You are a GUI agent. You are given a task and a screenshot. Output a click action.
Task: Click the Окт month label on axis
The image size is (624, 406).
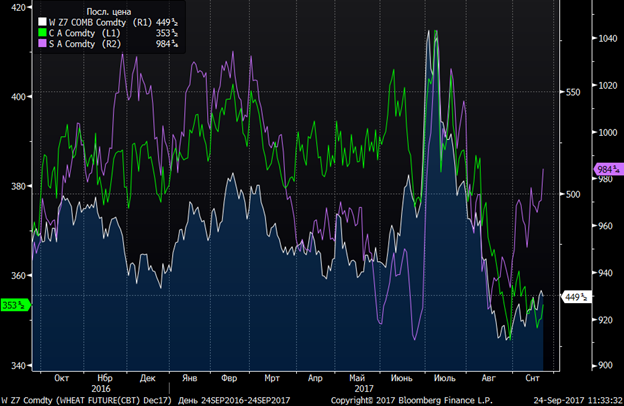pos(61,378)
